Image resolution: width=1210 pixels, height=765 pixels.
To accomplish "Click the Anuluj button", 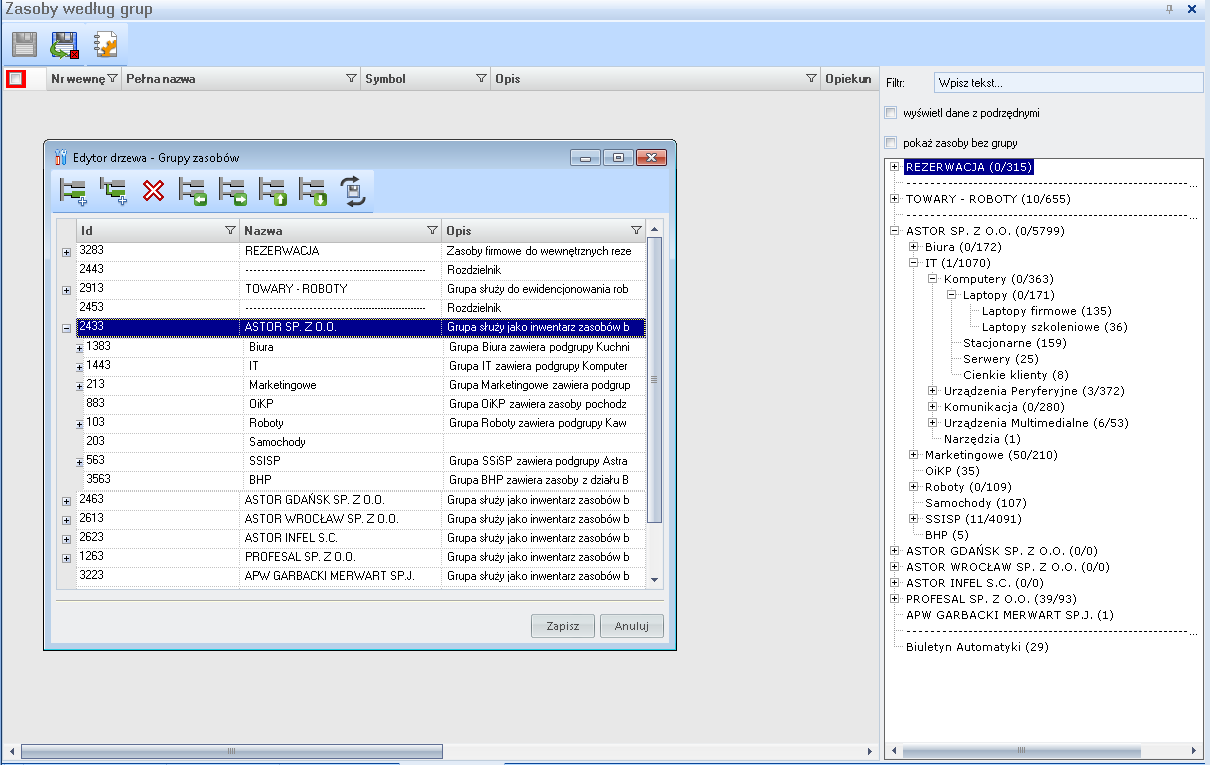I will pyautogui.click(x=632, y=626).
